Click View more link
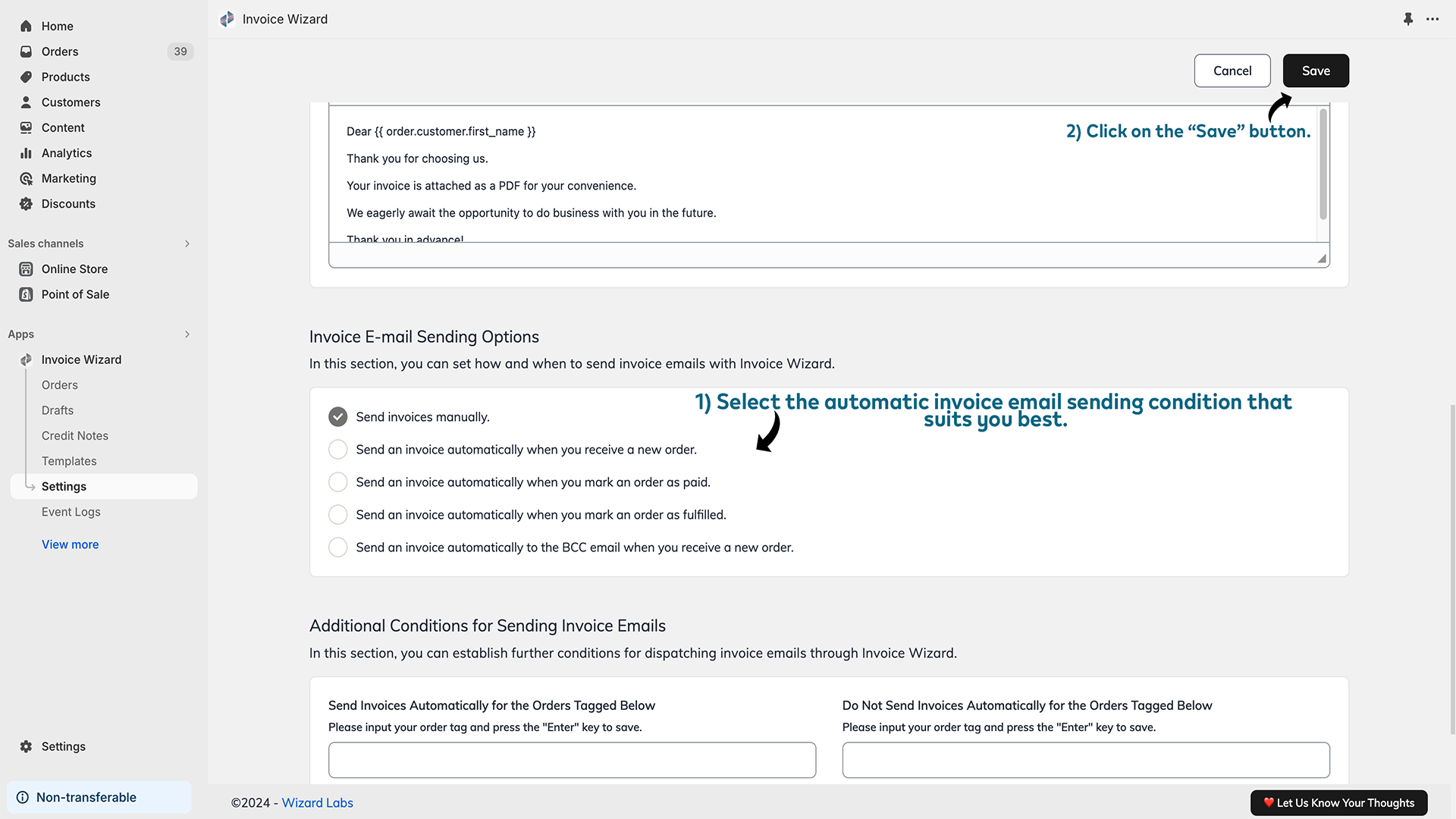The width and height of the screenshot is (1456, 819). 71,544
